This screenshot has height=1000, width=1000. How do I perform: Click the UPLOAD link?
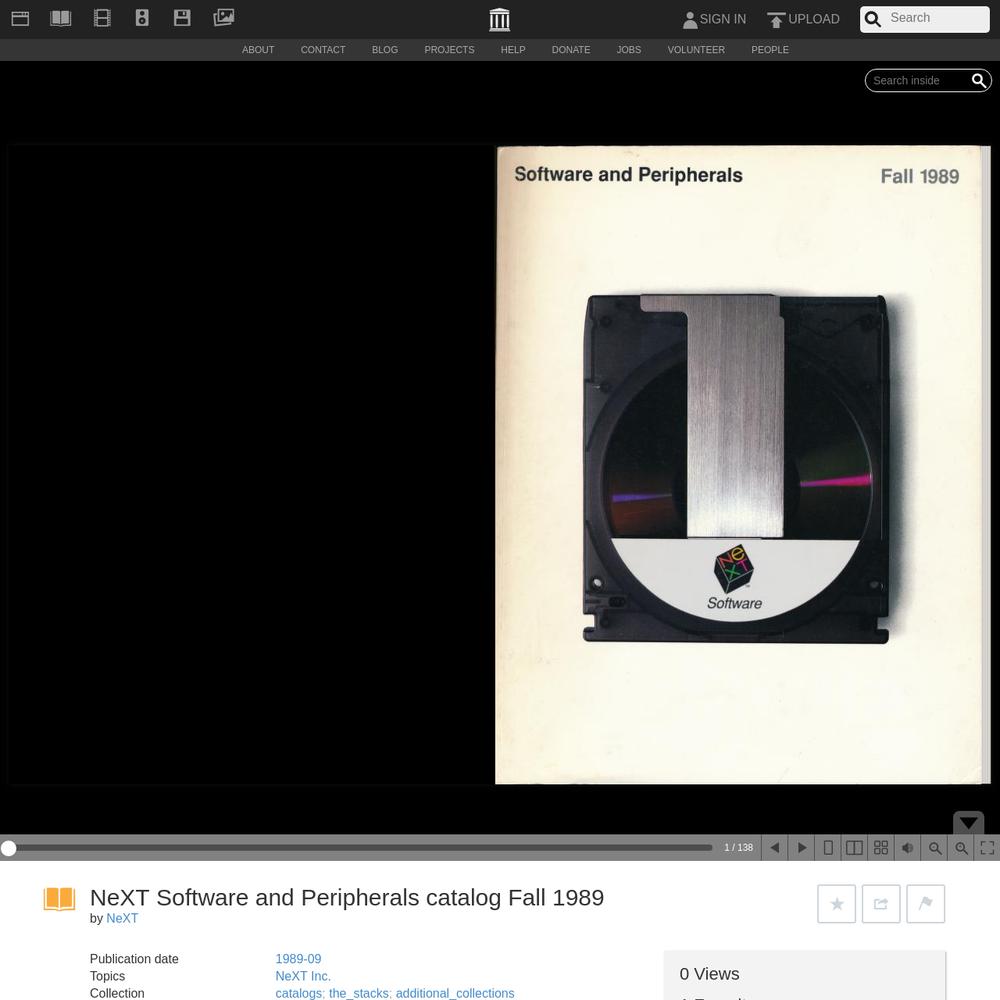point(814,19)
